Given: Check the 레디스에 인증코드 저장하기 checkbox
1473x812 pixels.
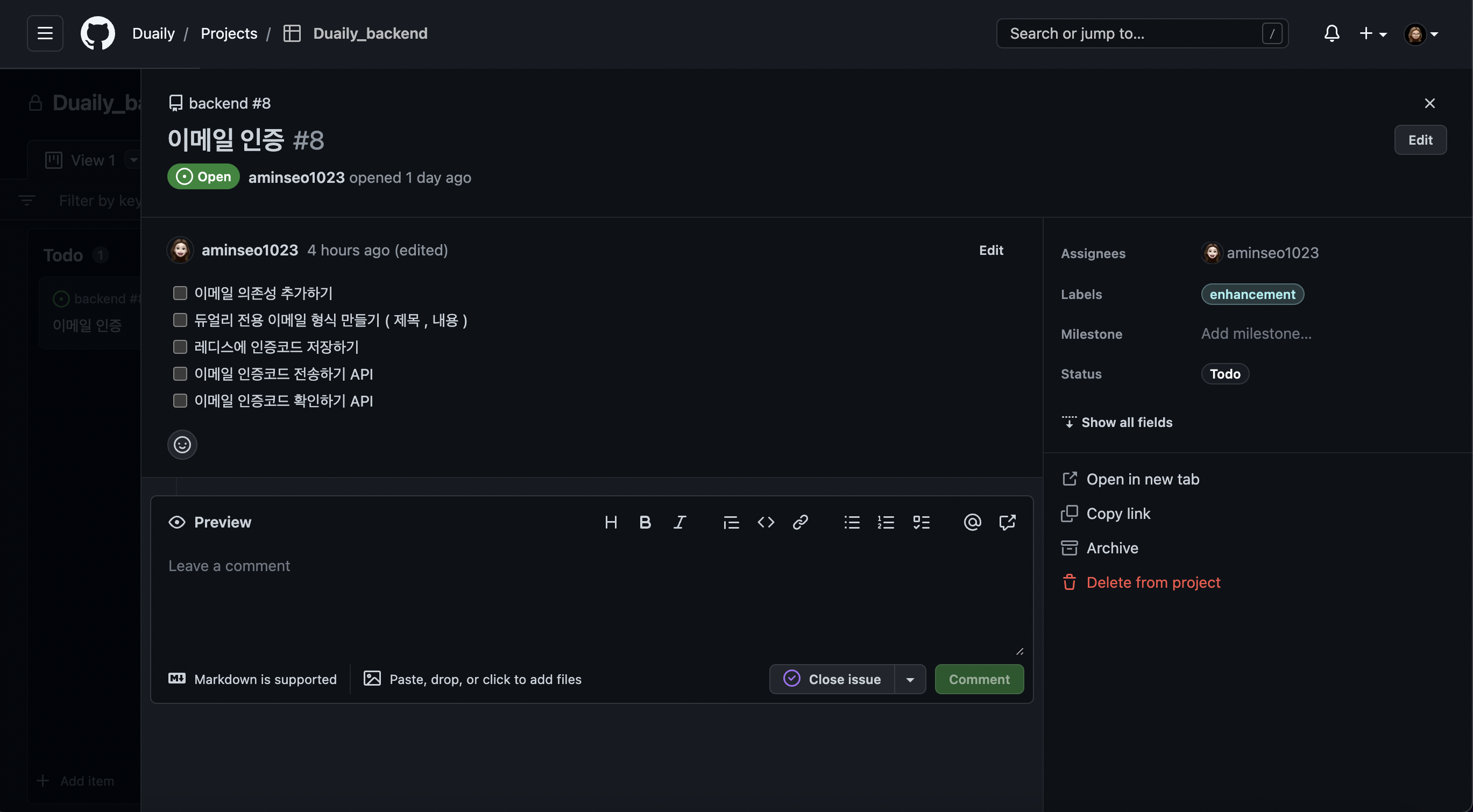Looking at the screenshot, I should (180, 347).
